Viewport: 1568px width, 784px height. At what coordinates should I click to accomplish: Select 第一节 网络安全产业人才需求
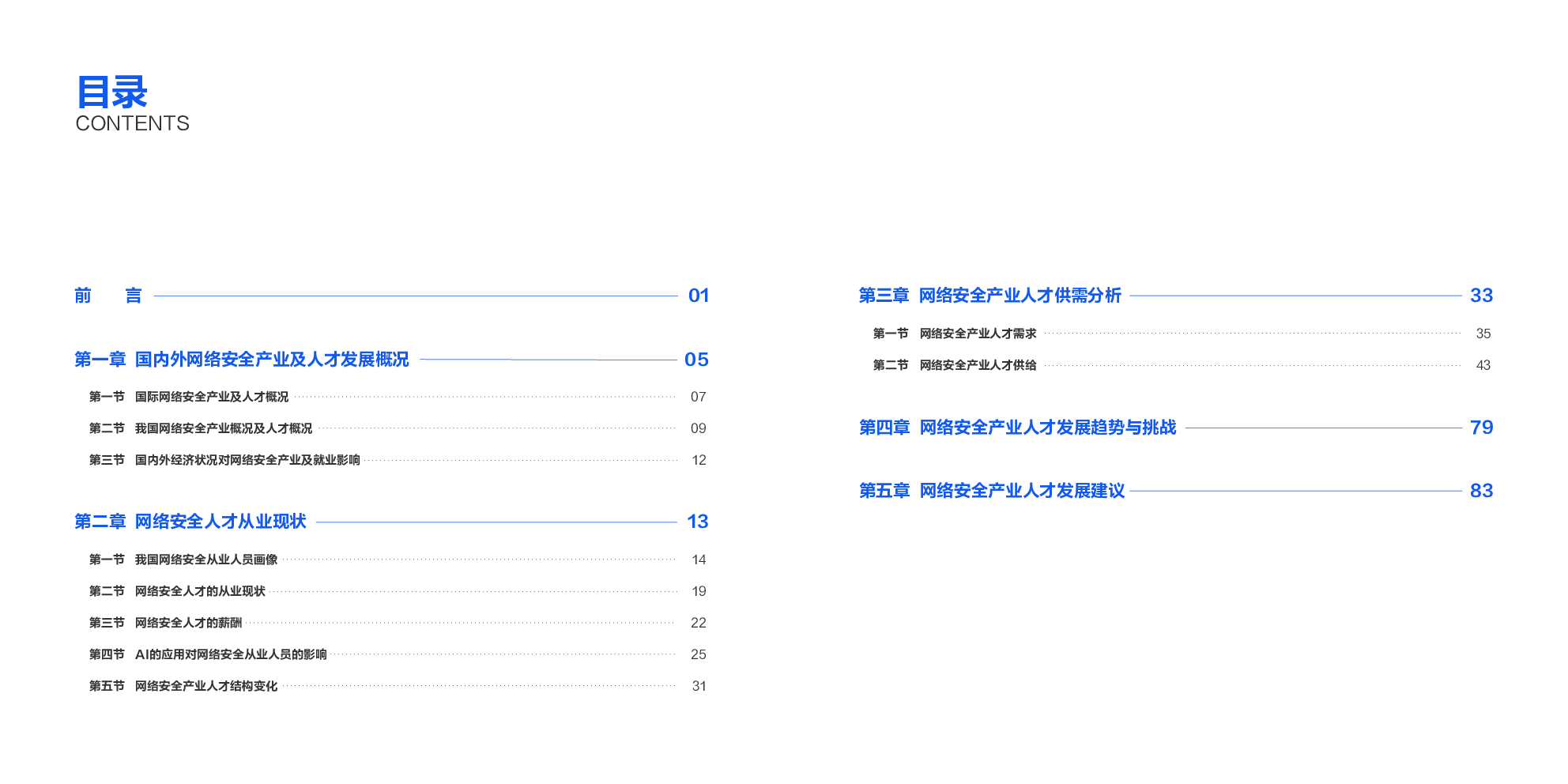pyautogui.click(x=955, y=334)
